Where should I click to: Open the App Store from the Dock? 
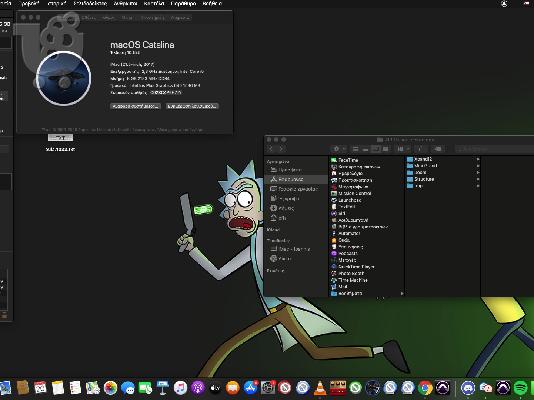250,388
